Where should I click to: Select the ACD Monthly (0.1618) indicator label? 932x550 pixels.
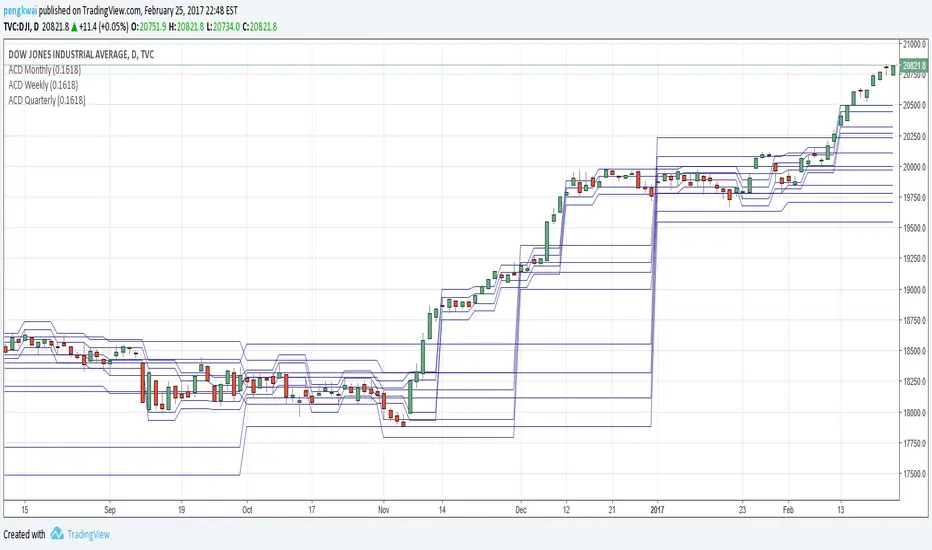coord(45,70)
